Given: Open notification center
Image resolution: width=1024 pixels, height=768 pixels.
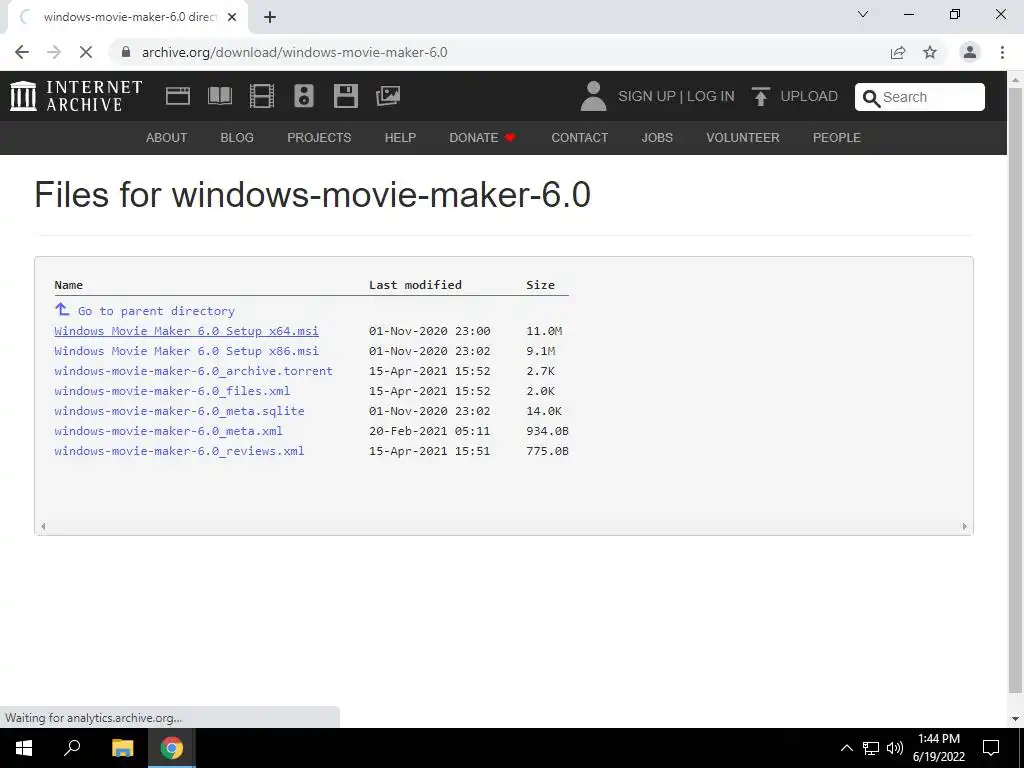Looking at the screenshot, I should [x=991, y=748].
